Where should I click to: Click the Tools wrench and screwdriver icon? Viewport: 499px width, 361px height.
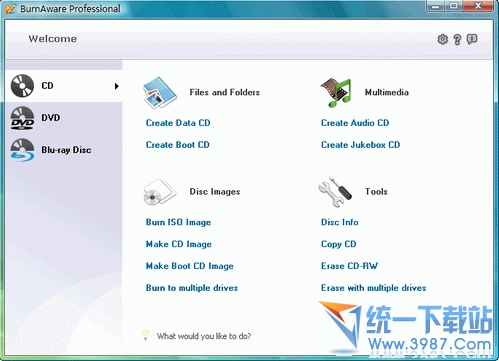pyautogui.click(x=335, y=192)
